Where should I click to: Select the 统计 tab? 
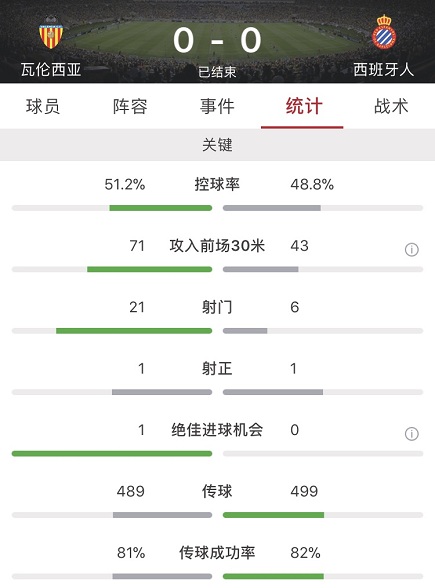click(304, 106)
